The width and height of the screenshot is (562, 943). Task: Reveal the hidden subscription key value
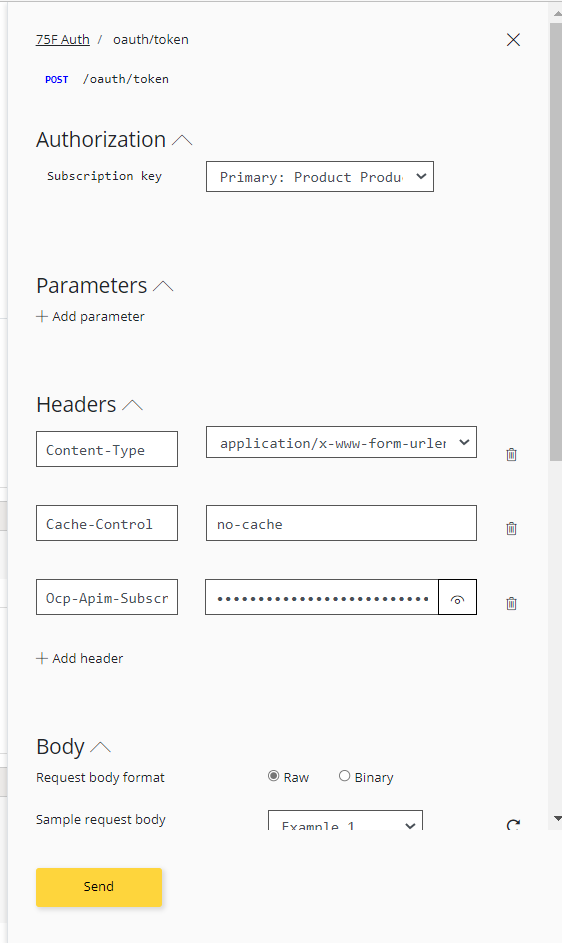457,597
